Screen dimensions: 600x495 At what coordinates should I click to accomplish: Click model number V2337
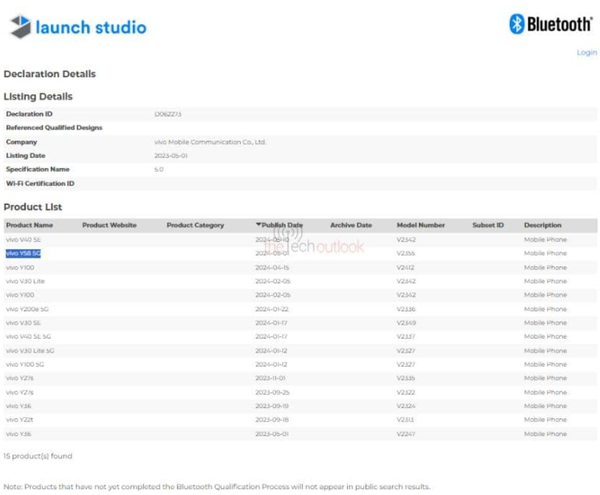(406, 337)
